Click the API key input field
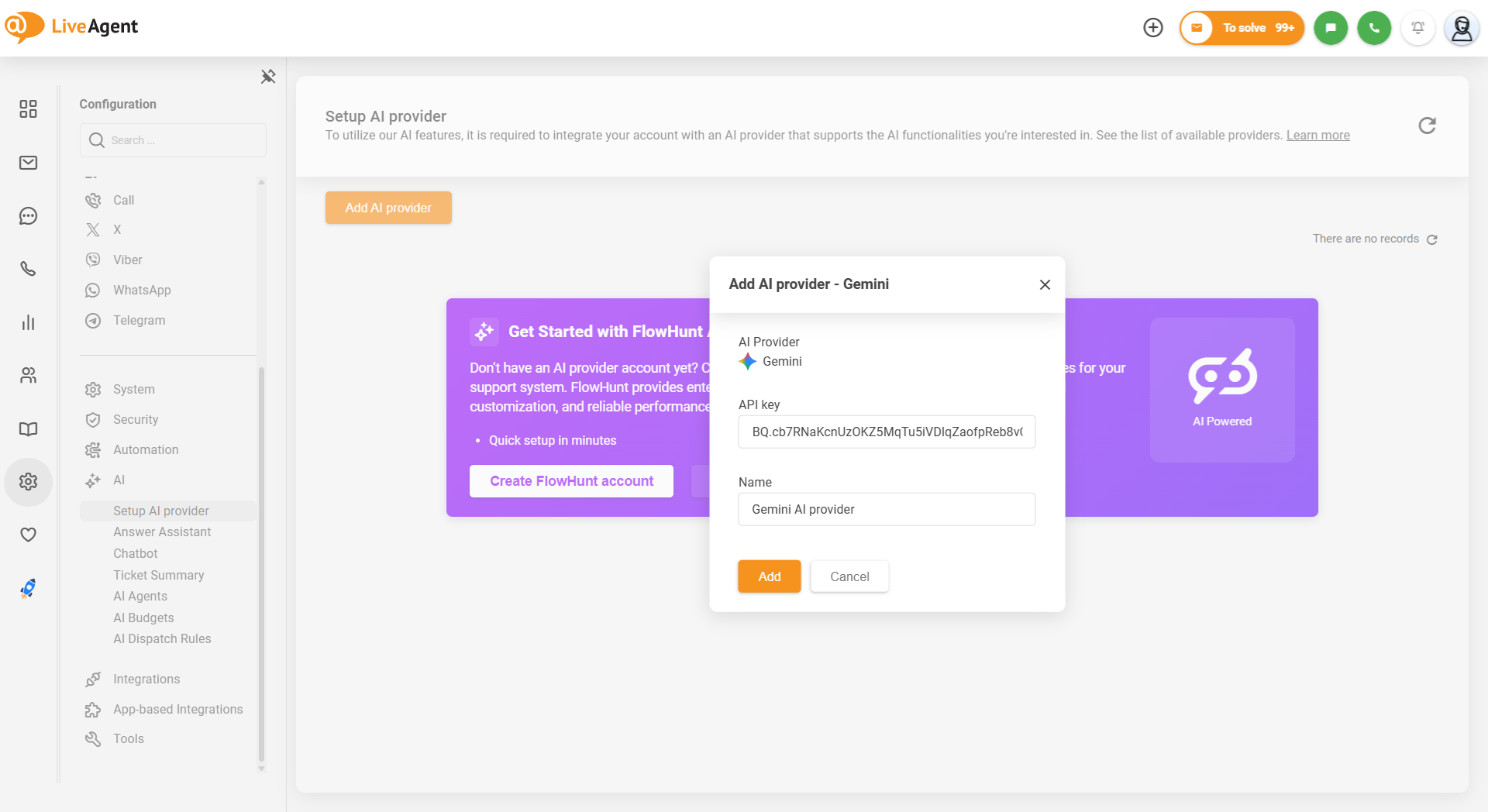 (887, 432)
